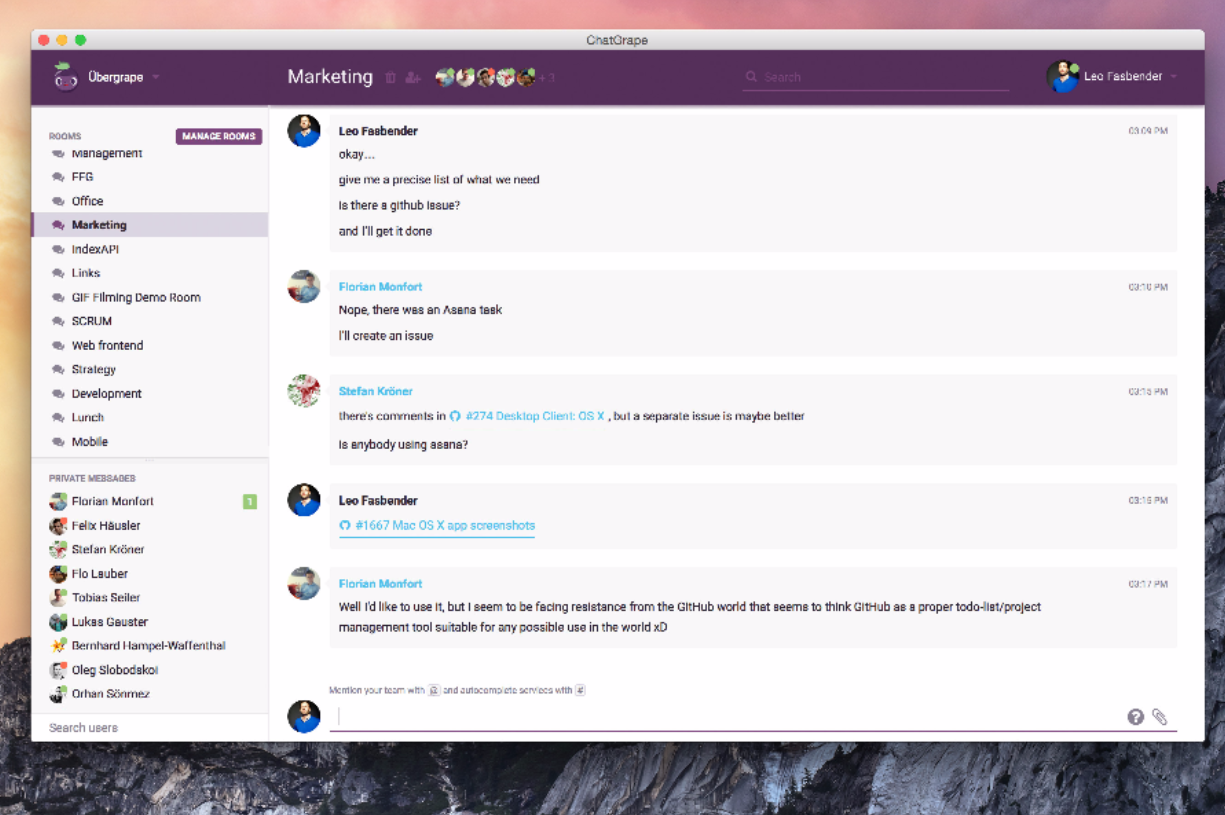Click Flo Lauber's avatar in sidebar
This screenshot has height=815, width=1225.
[58, 573]
